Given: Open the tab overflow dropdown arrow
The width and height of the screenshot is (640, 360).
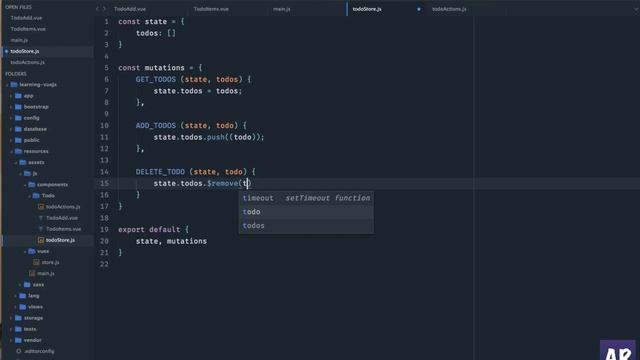Looking at the screenshot, I should [x=636, y=9].
